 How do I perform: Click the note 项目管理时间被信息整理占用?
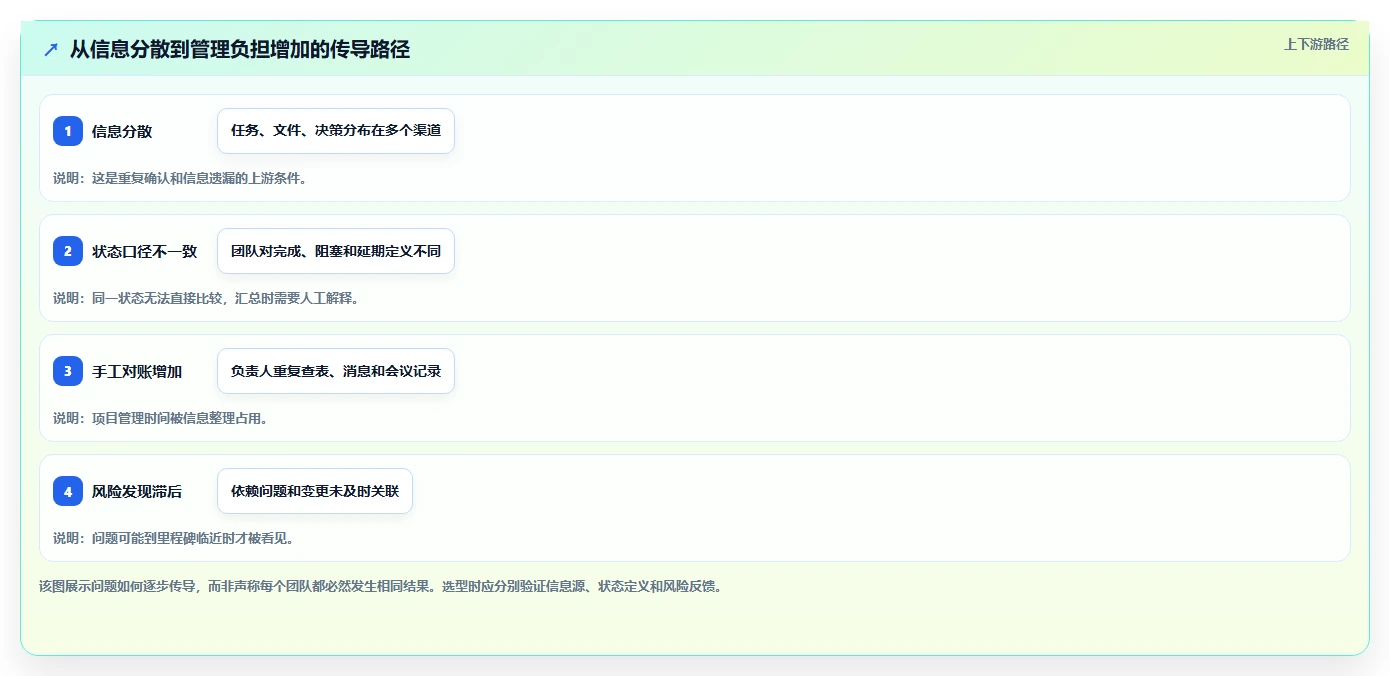pos(160,418)
